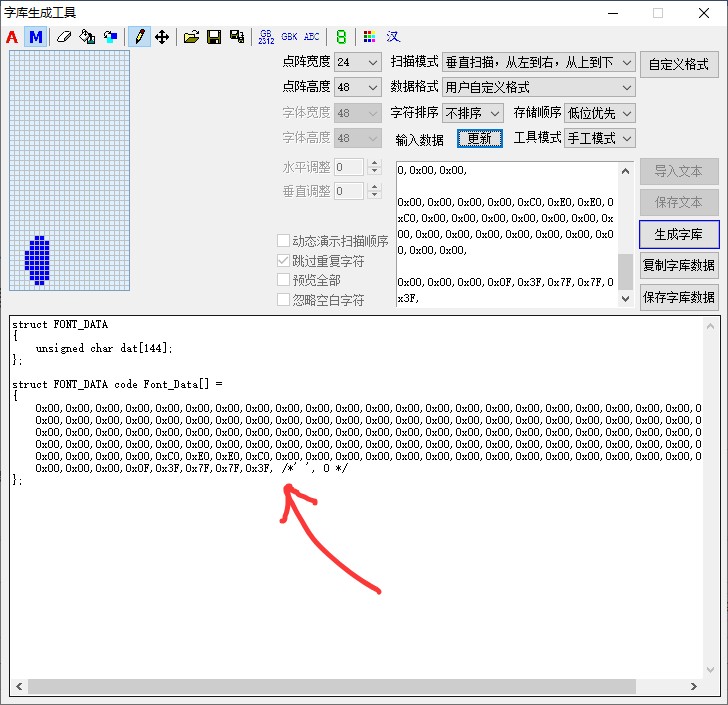Select the GBK character set icon

point(289,37)
